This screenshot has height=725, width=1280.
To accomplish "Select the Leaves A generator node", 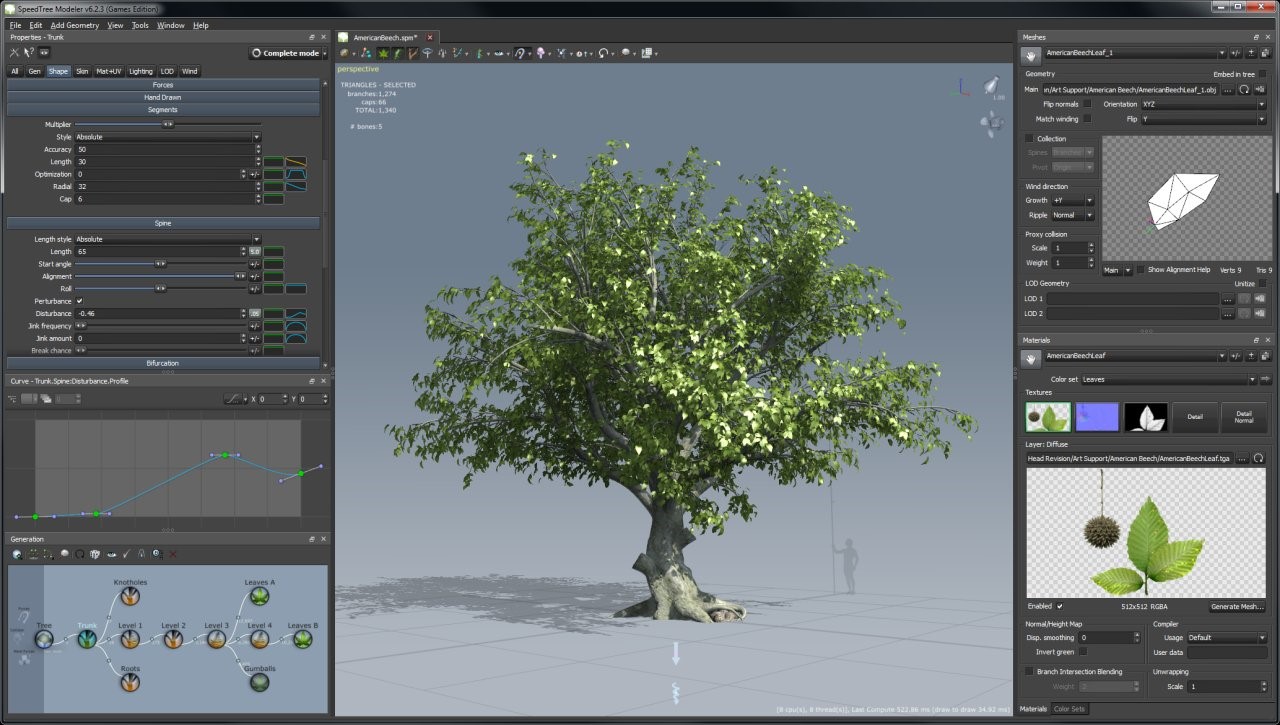I will 259,597.
